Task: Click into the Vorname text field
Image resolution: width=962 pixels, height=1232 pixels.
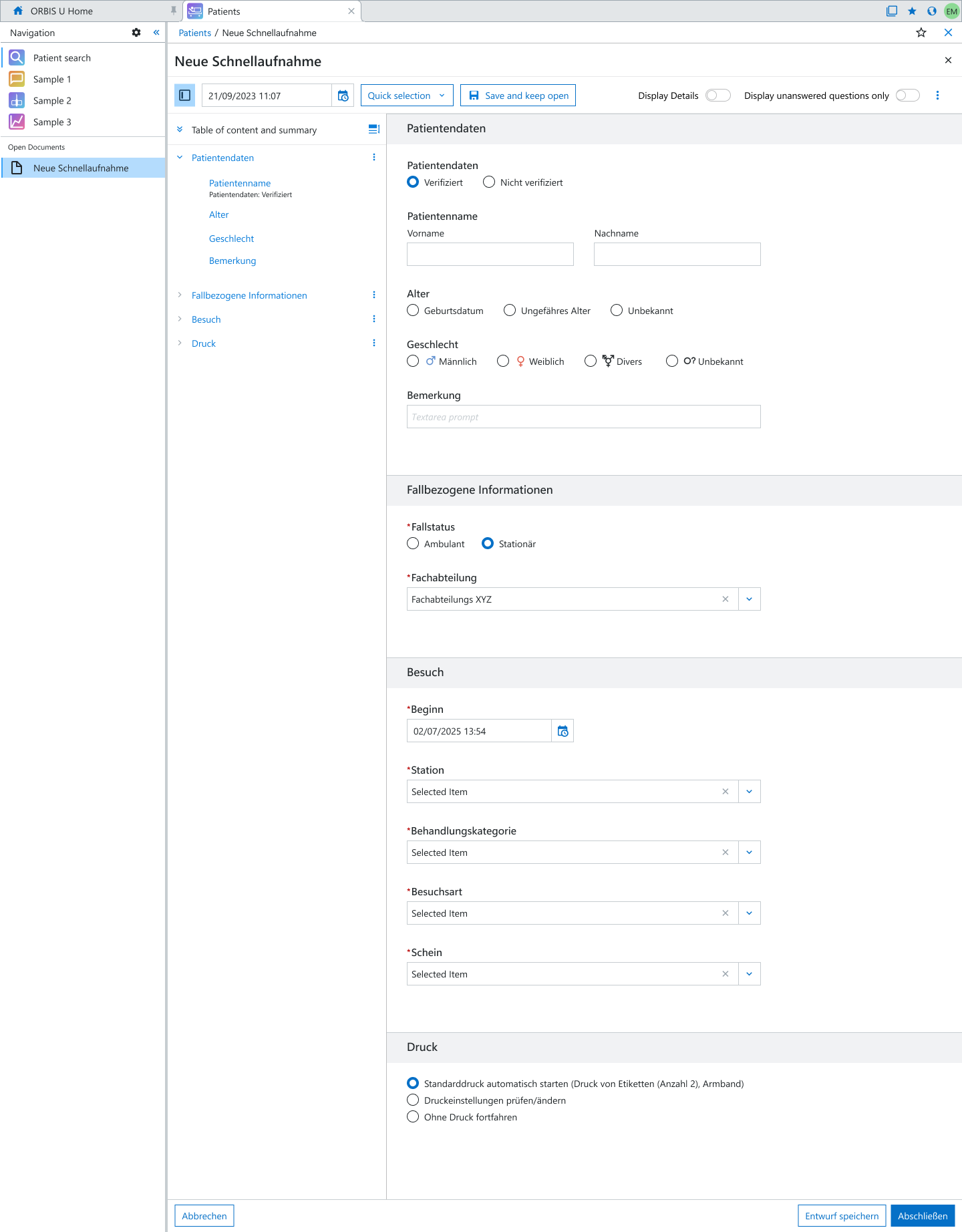Action: coord(490,255)
